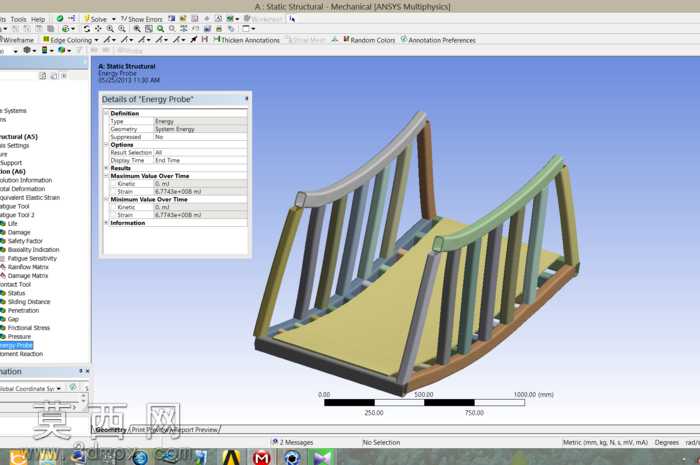
Task: Collapse Maximum Value Over Time section
Action: 106,176
